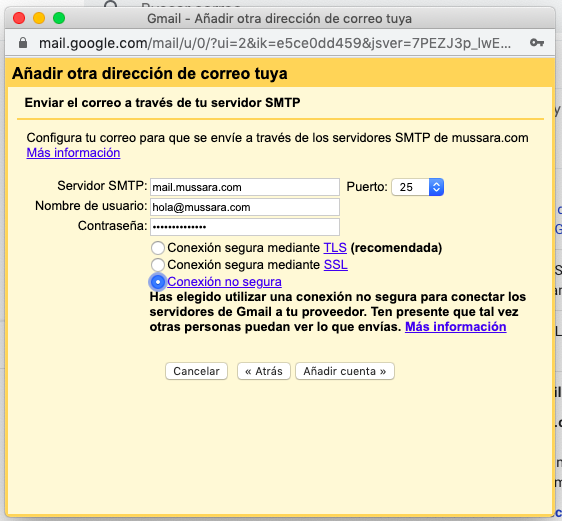Click the Conexión no segura link
Image resolution: width=562 pixels, height=521 pixels.
click(224, 282)
